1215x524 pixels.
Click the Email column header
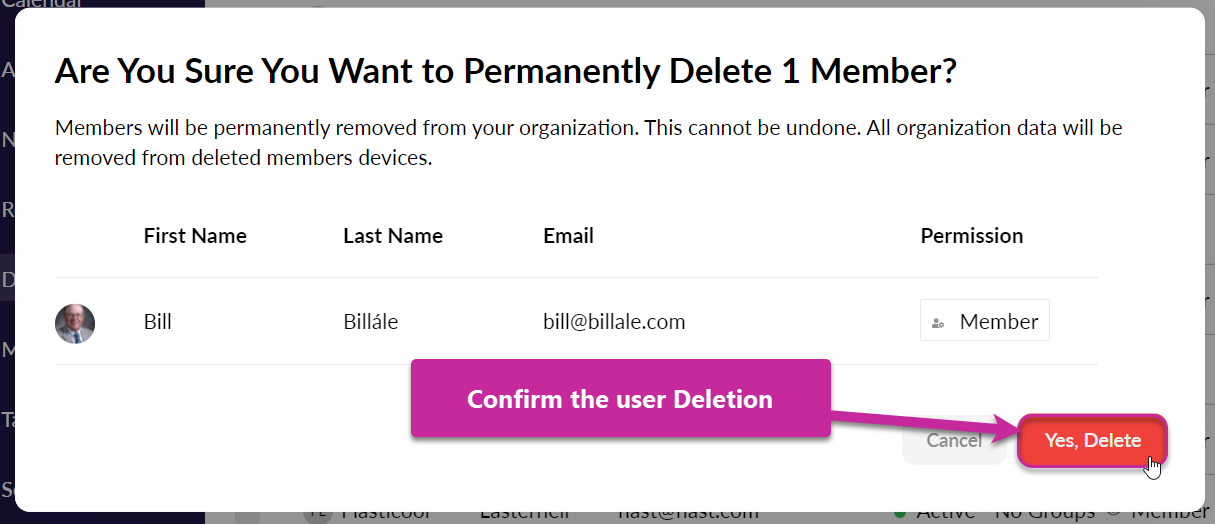pyautogui.click(x=568, y=236)
